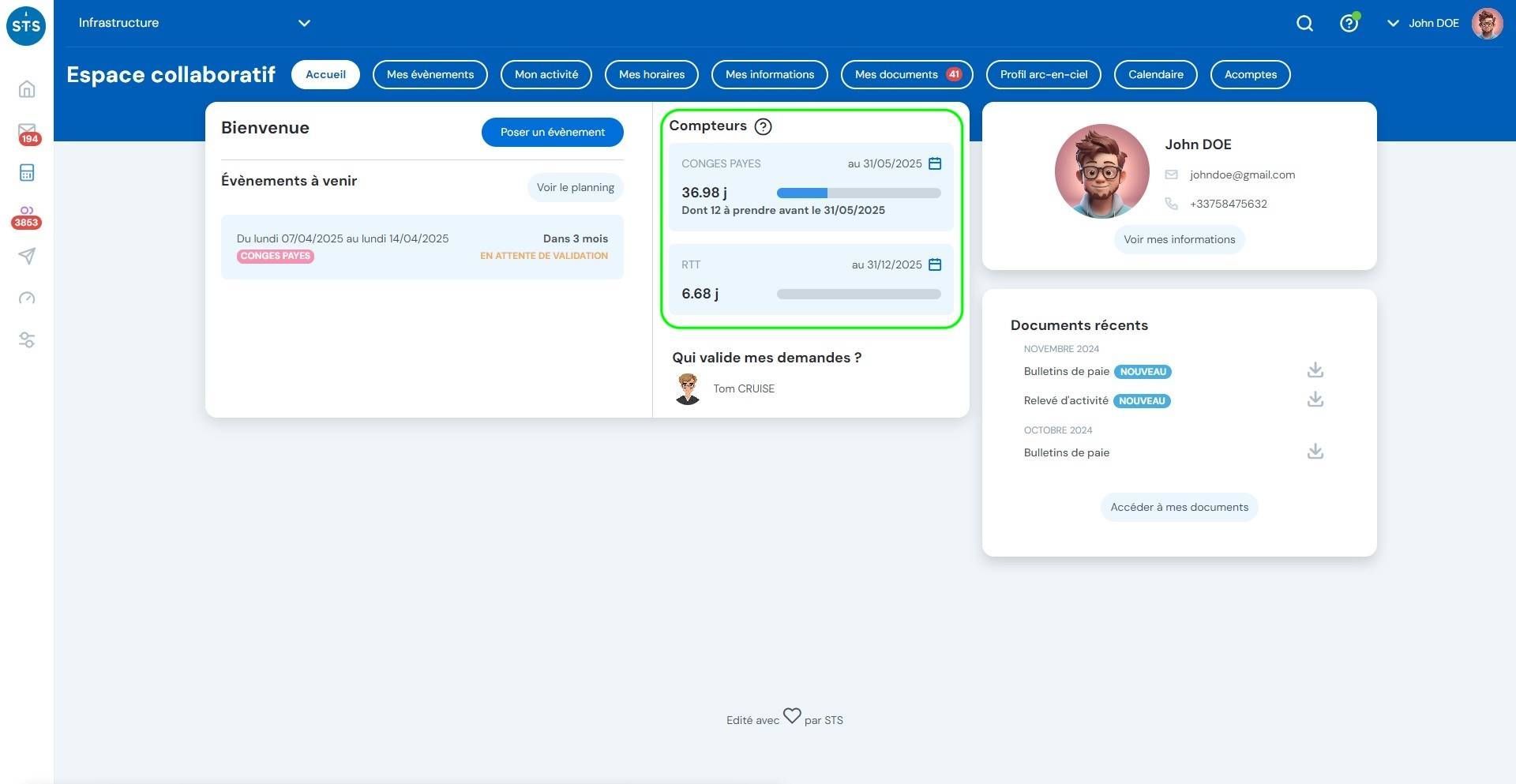Expand the Infrastructure dropdown
This screenshot has height=784, width=1516.
tap(304, 23)
